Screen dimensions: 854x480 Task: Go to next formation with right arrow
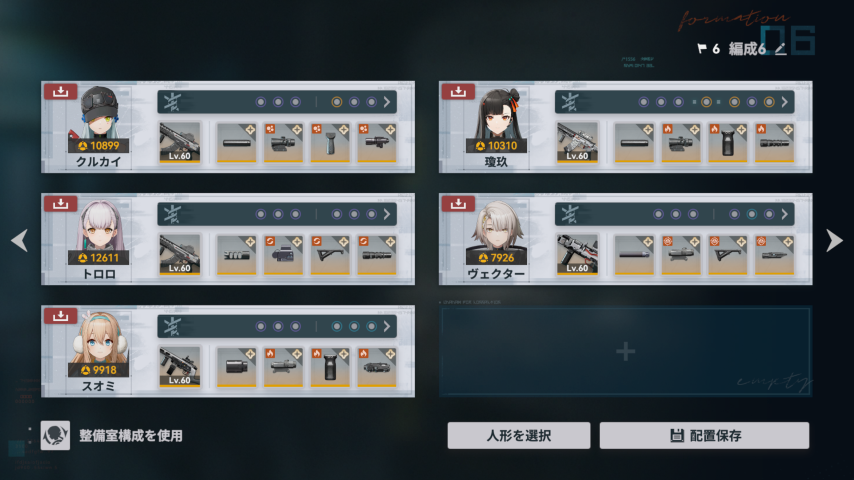coord(834,240)
